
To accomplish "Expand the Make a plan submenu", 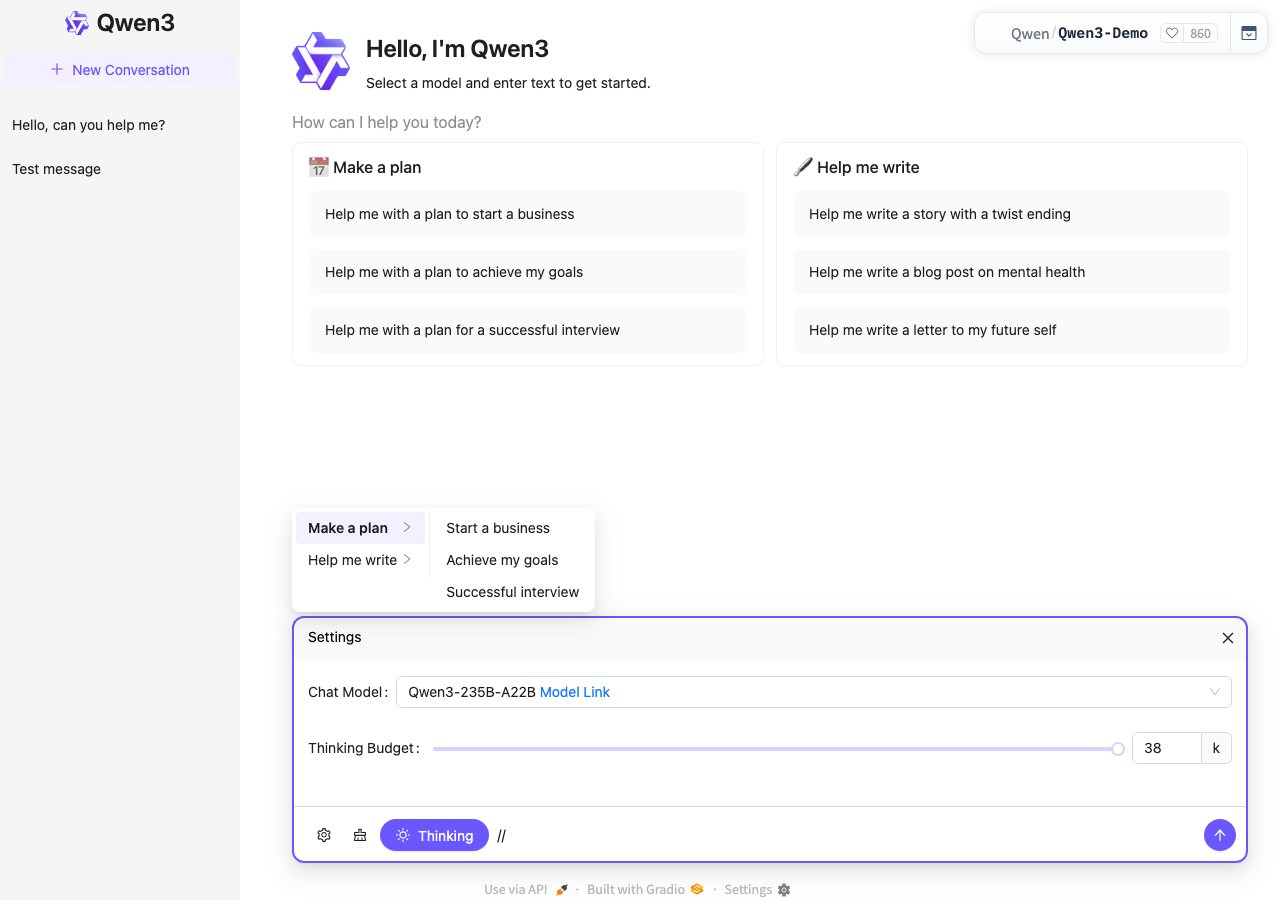I will [360, 528].
